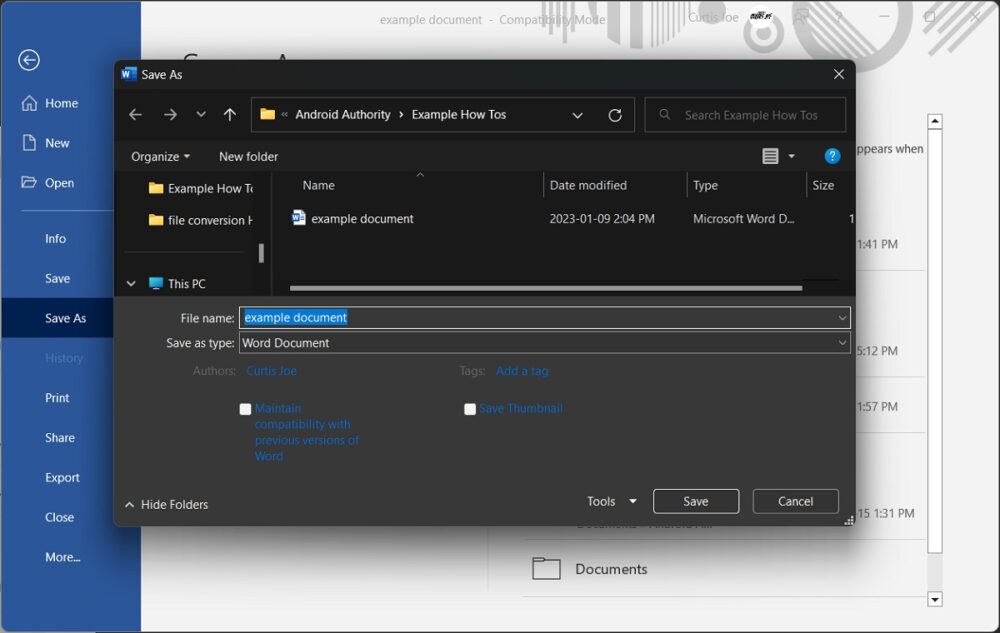Refresh the Example How Tos folder
Image resolution: width=1000 pixels, height=633 pixels.
coord(615,115)
